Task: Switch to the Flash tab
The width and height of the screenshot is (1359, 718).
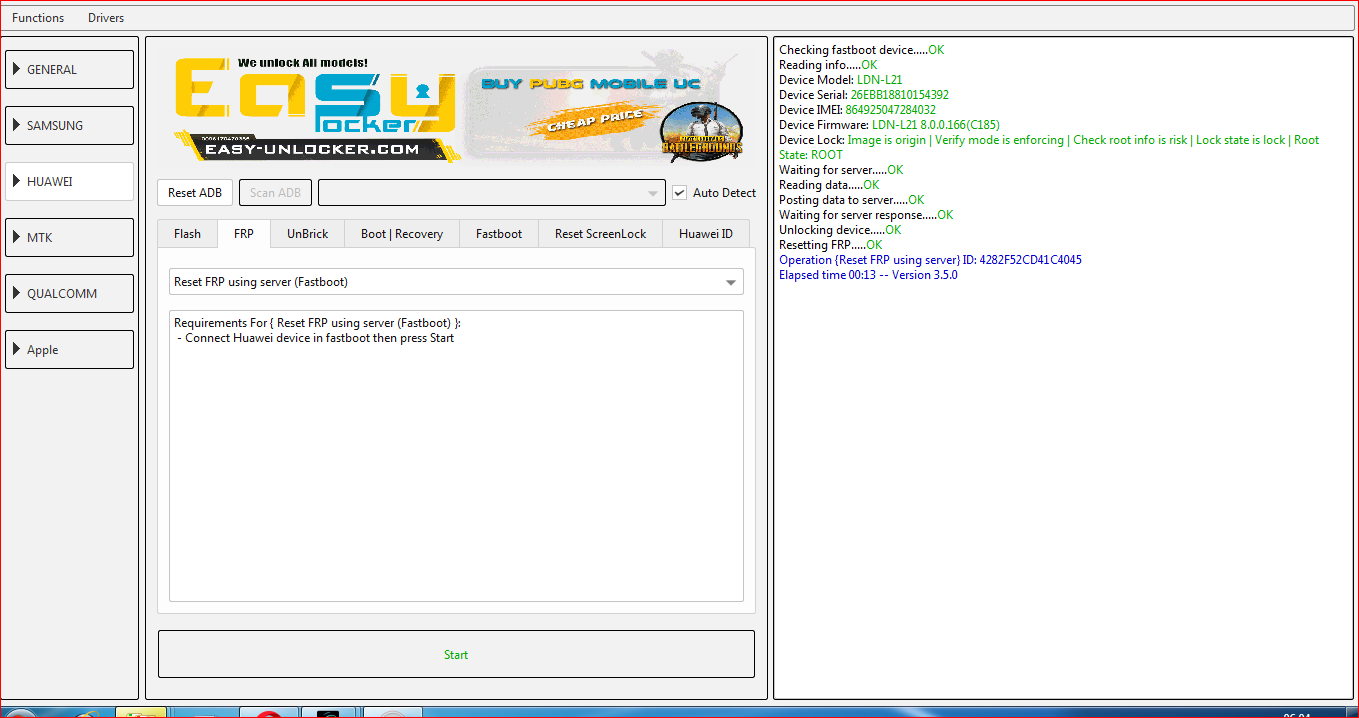Action: point(187,234)
